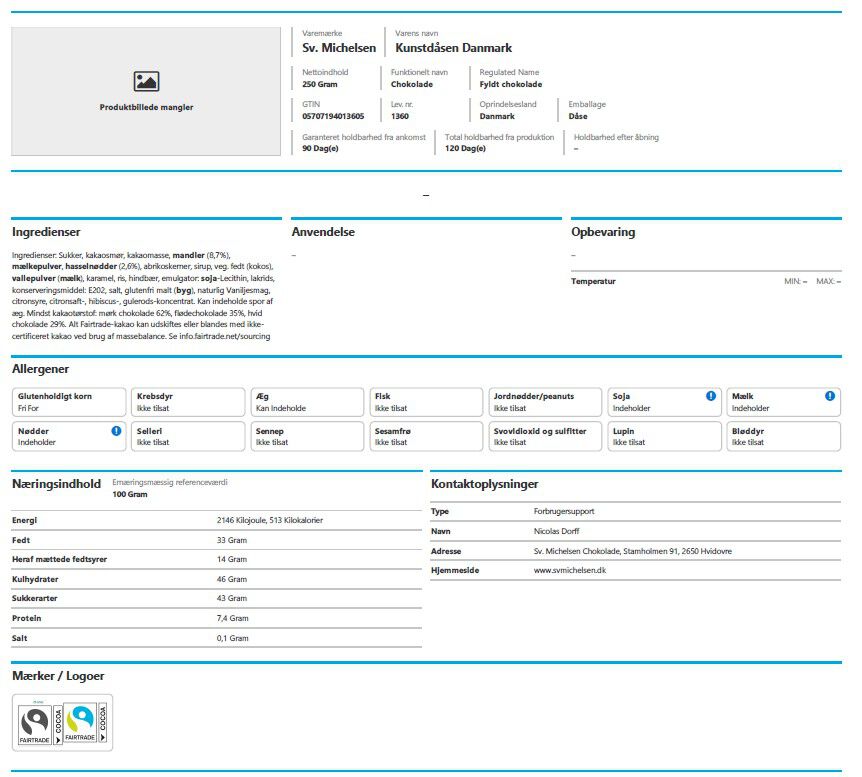This screenshot has height=777, width=862.
Task: Click the info icon on the Mælk allergen card
Action: click(x=830, y=396)
